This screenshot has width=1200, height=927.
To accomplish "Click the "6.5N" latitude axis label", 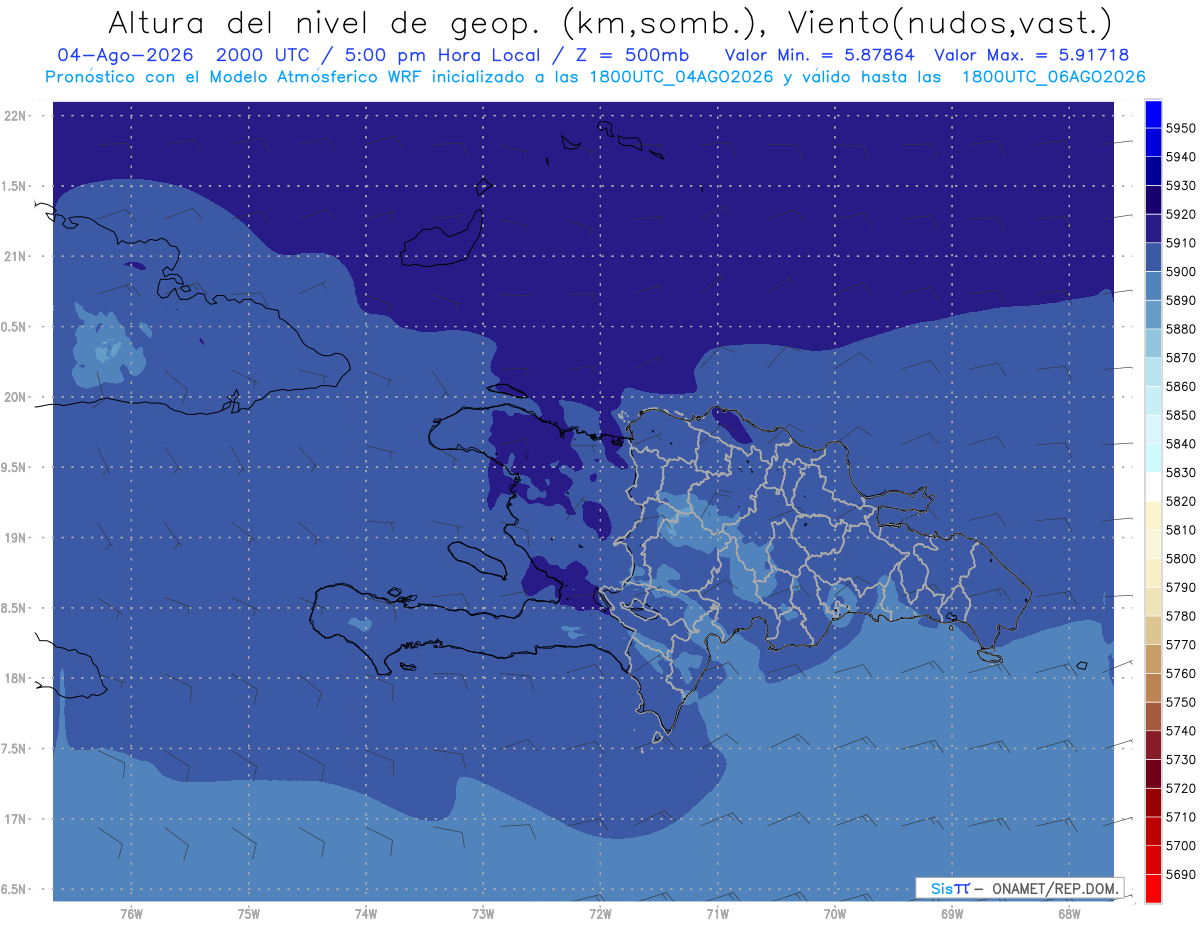I will (15, 889).
